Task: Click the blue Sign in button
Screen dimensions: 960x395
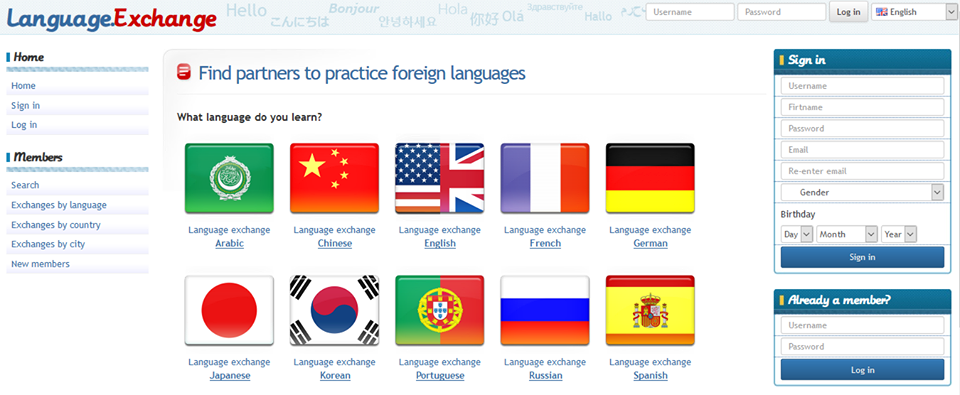Action: [x=862, y=257]
